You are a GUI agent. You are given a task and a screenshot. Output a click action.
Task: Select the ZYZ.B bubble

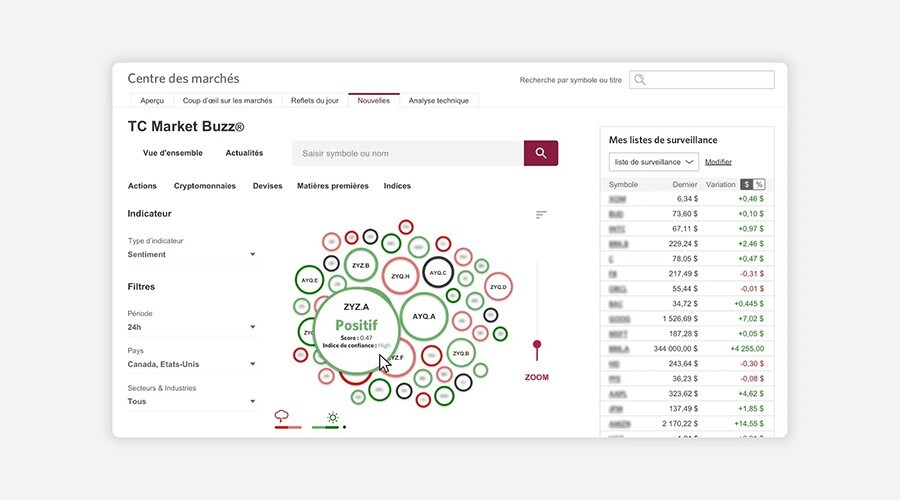click(x=360, y=265)
